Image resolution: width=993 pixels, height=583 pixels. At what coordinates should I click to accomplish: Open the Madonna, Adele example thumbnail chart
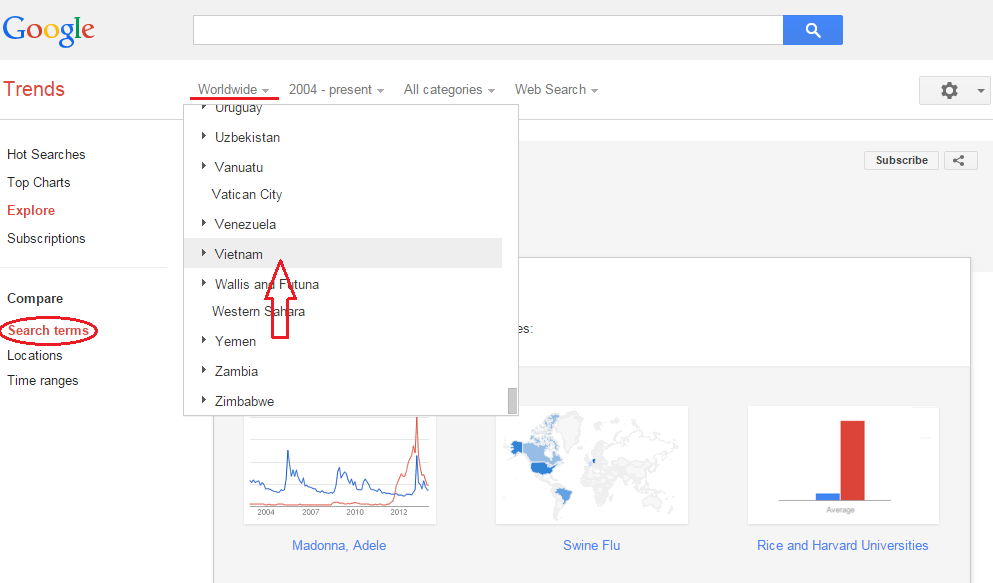click(x=339, y=465)
